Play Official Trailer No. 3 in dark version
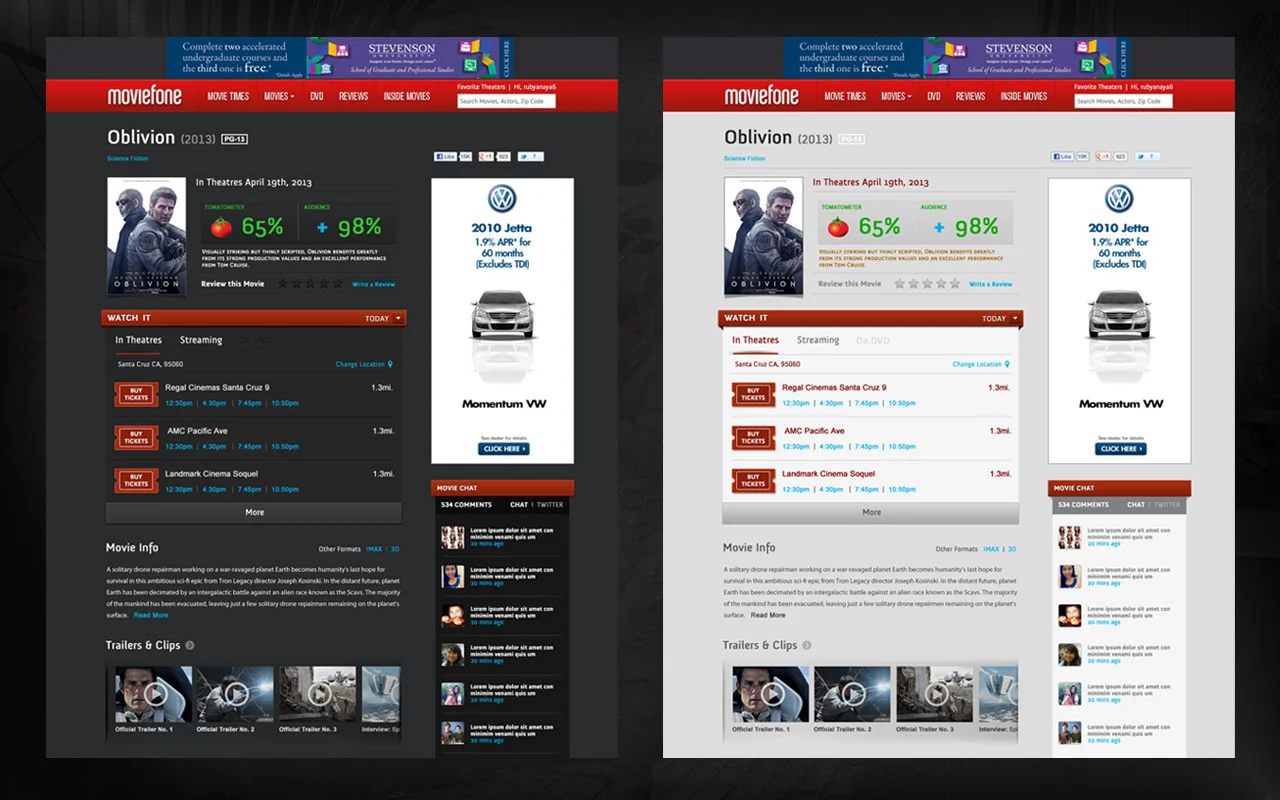1280x800 pixels. tap(318, 694)
